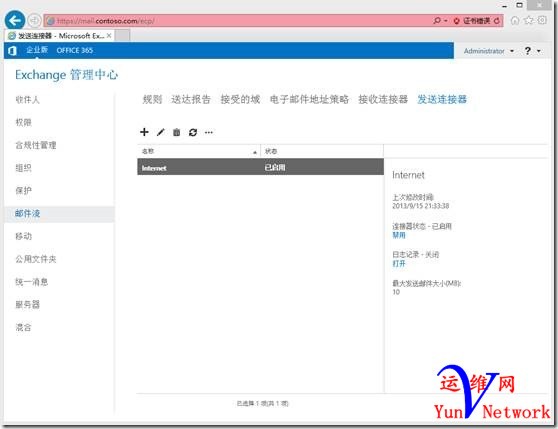Click the trash delete icon
The image size is (558, 429).
[177, 133]
